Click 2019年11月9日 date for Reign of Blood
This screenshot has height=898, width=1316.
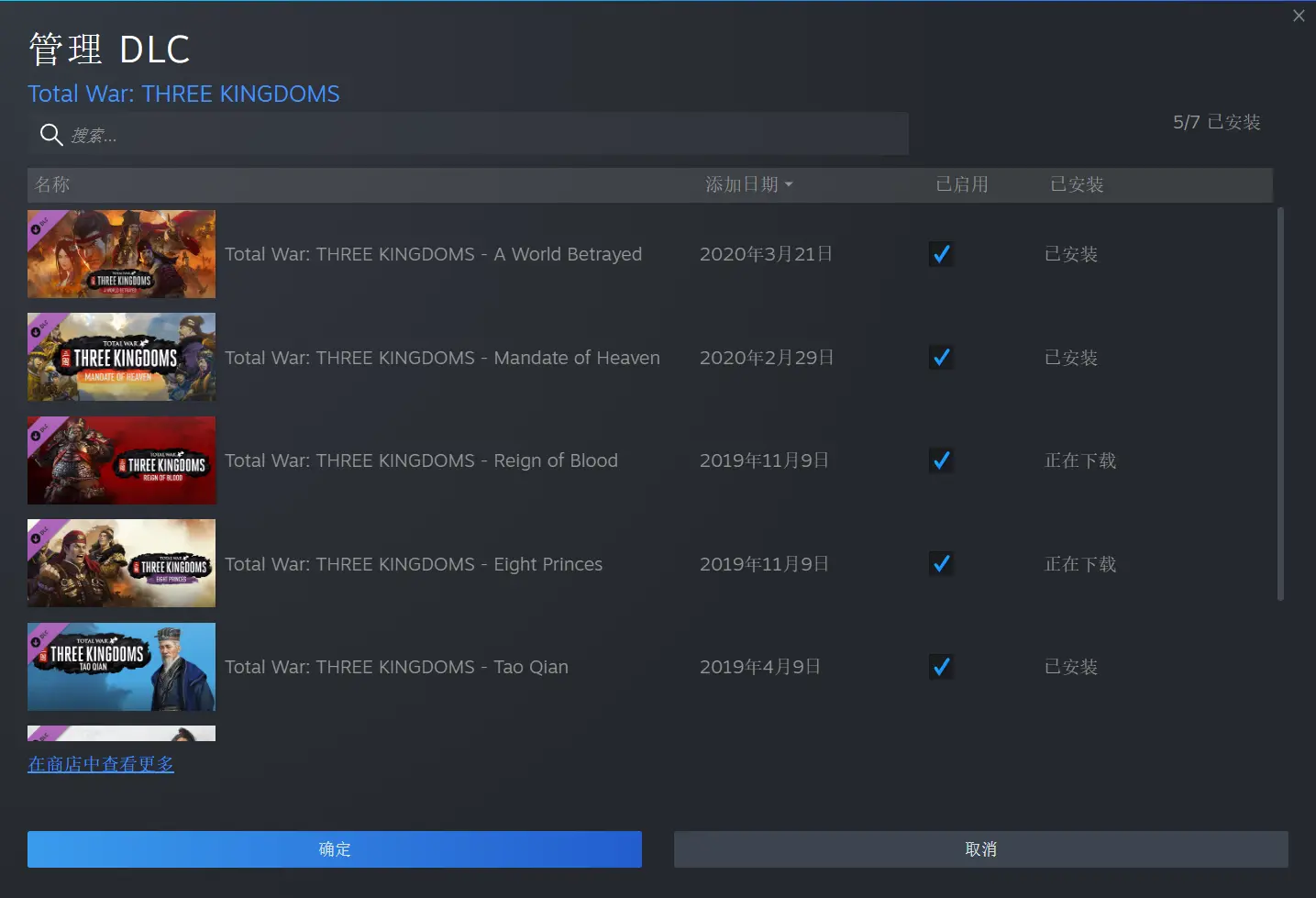[764, 460]
